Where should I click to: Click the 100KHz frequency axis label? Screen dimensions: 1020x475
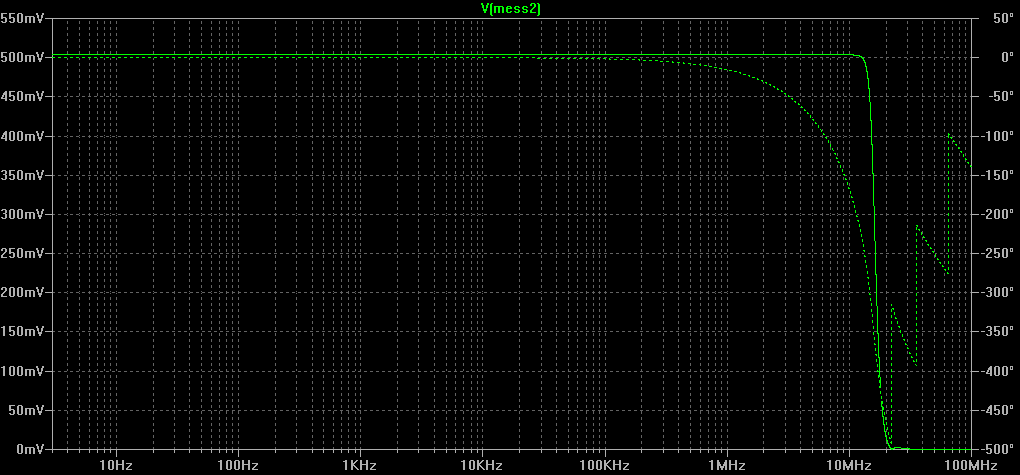tap(604, 465)
